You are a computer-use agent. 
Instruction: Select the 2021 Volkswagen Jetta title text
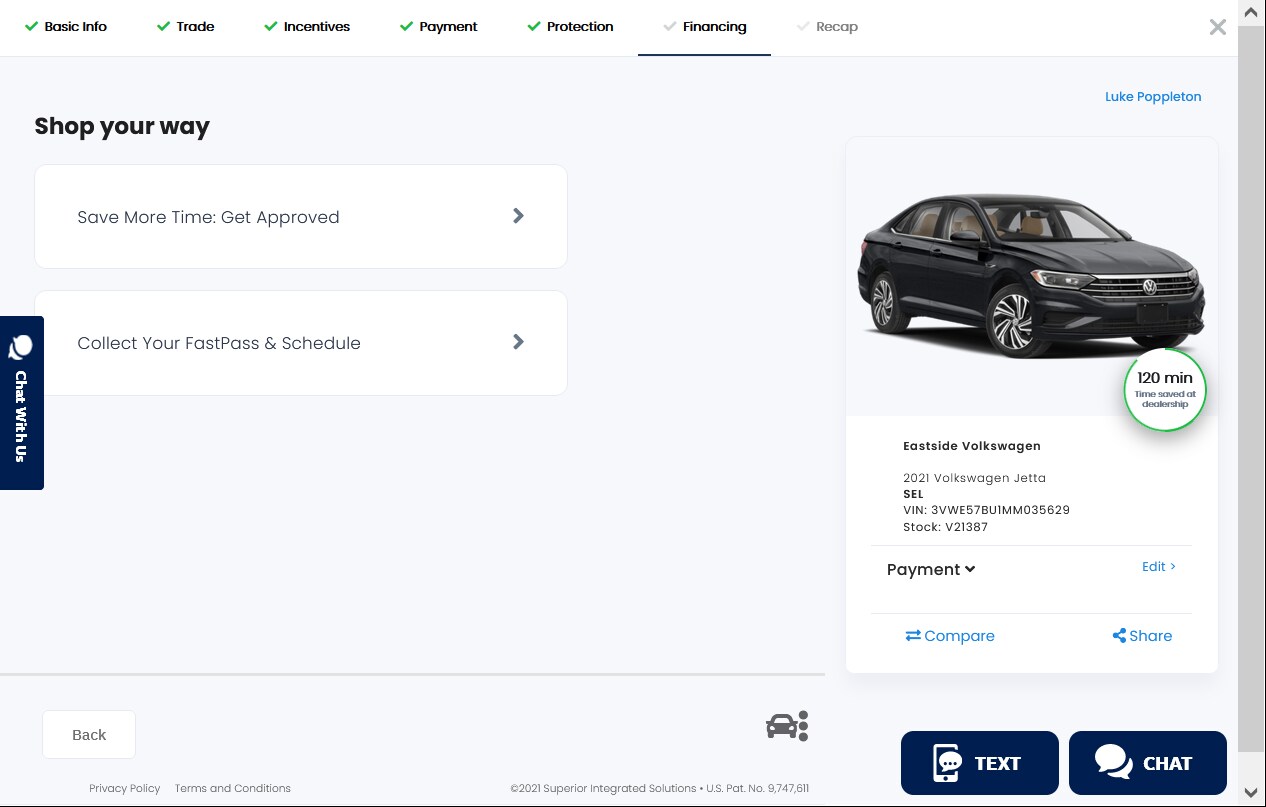click(x=974, y=478)
